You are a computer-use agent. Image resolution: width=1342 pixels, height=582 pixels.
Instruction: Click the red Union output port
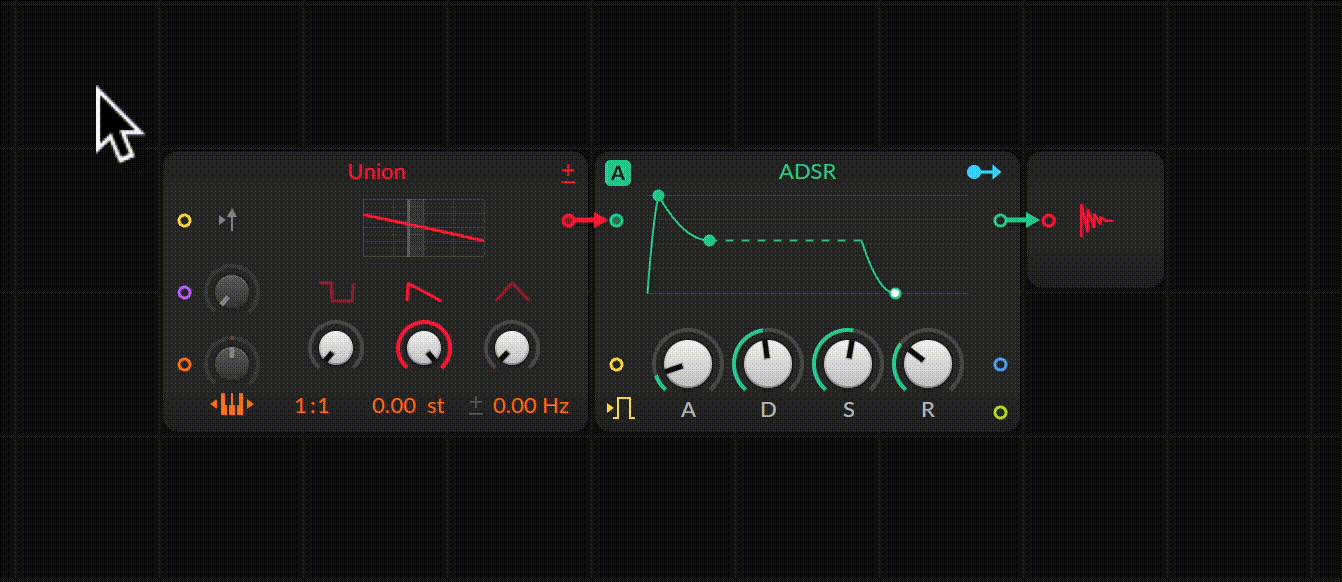point(568,220)
